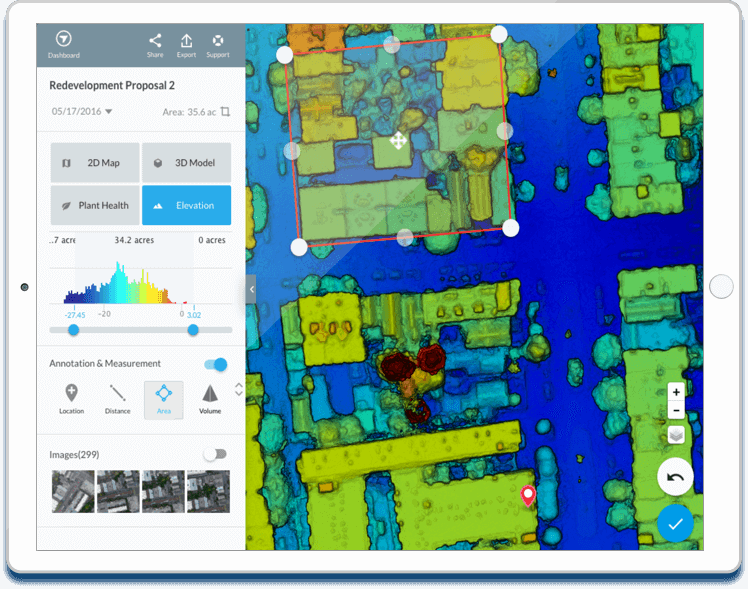The width and height of the screenshot is (748, 589).
Task: Click the Export icon
Action: [186, 41]
